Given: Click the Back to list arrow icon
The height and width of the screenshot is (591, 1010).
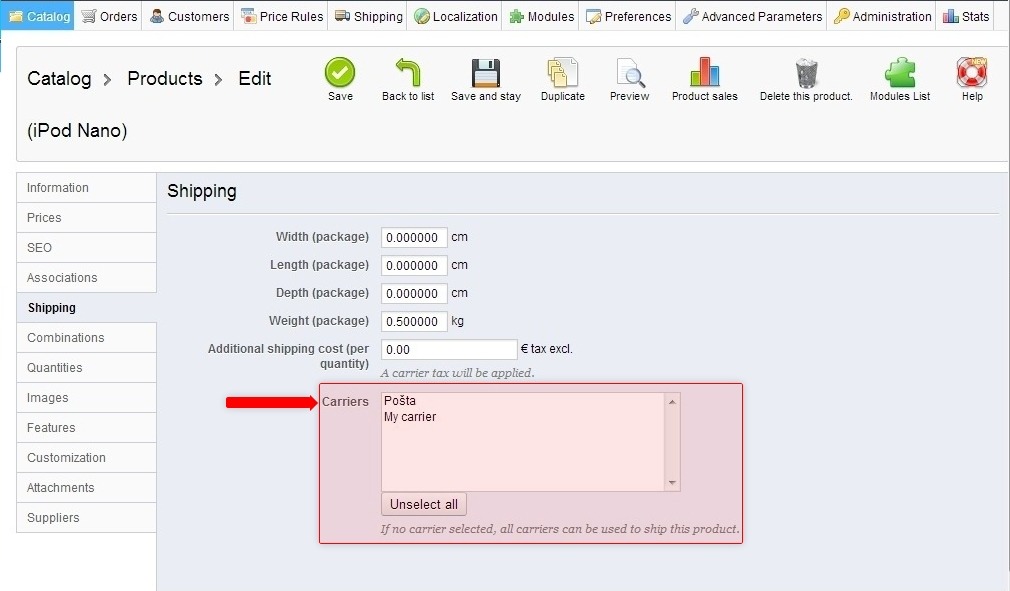Looking at the screenshot, I should (x=408, y=72).
